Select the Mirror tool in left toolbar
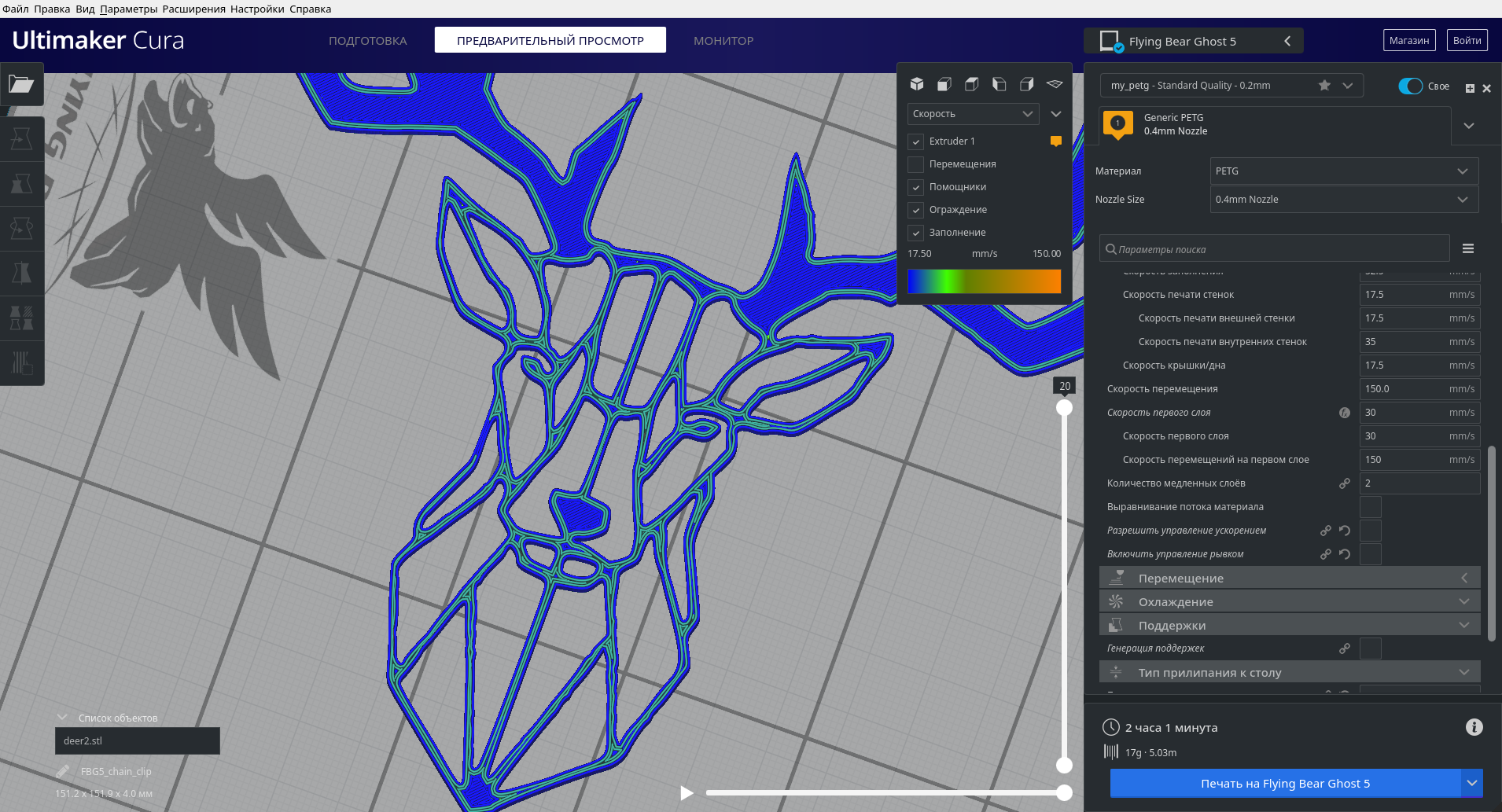The width and height of the screenshot is (1502, 812). [21, 274]
